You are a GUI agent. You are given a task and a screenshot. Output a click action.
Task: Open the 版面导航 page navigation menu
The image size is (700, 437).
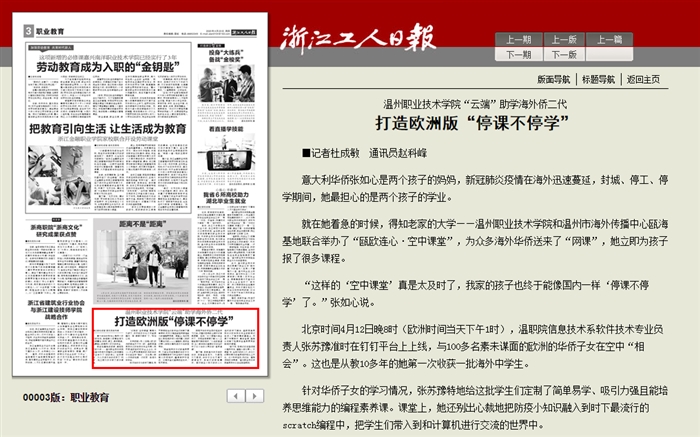pos(553,79)
